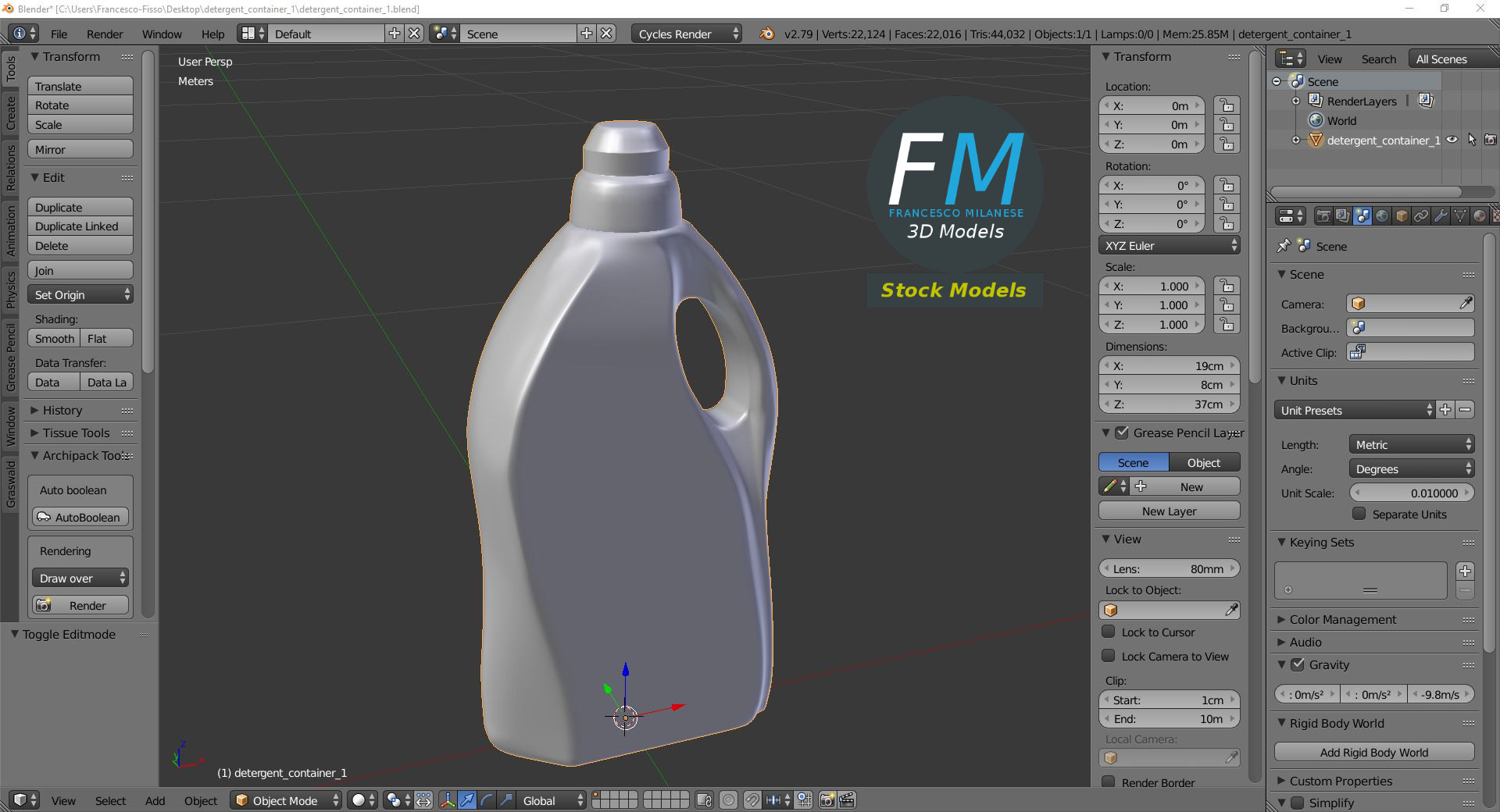Click the AutoBoolean button
The image size is (1500, 812).
click(80, 517)
